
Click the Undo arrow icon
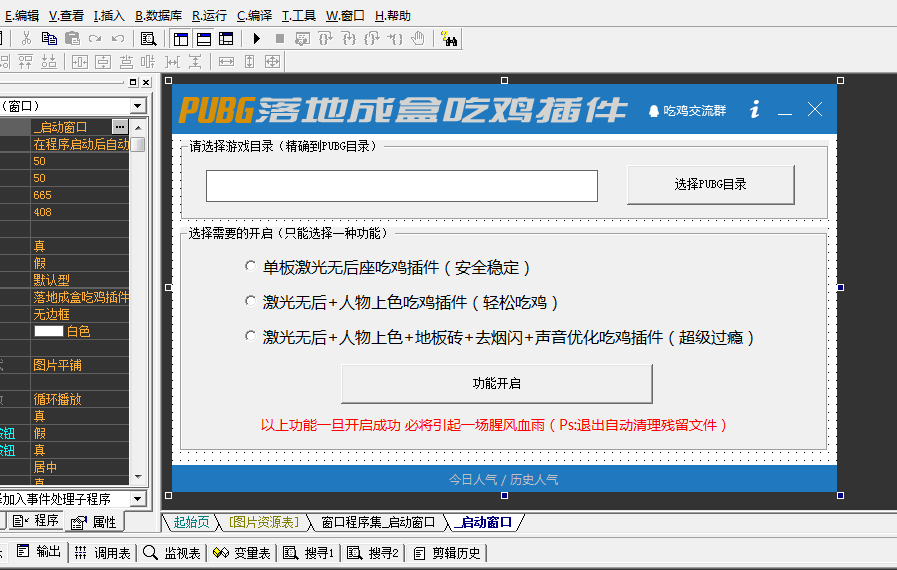(118, 38)
